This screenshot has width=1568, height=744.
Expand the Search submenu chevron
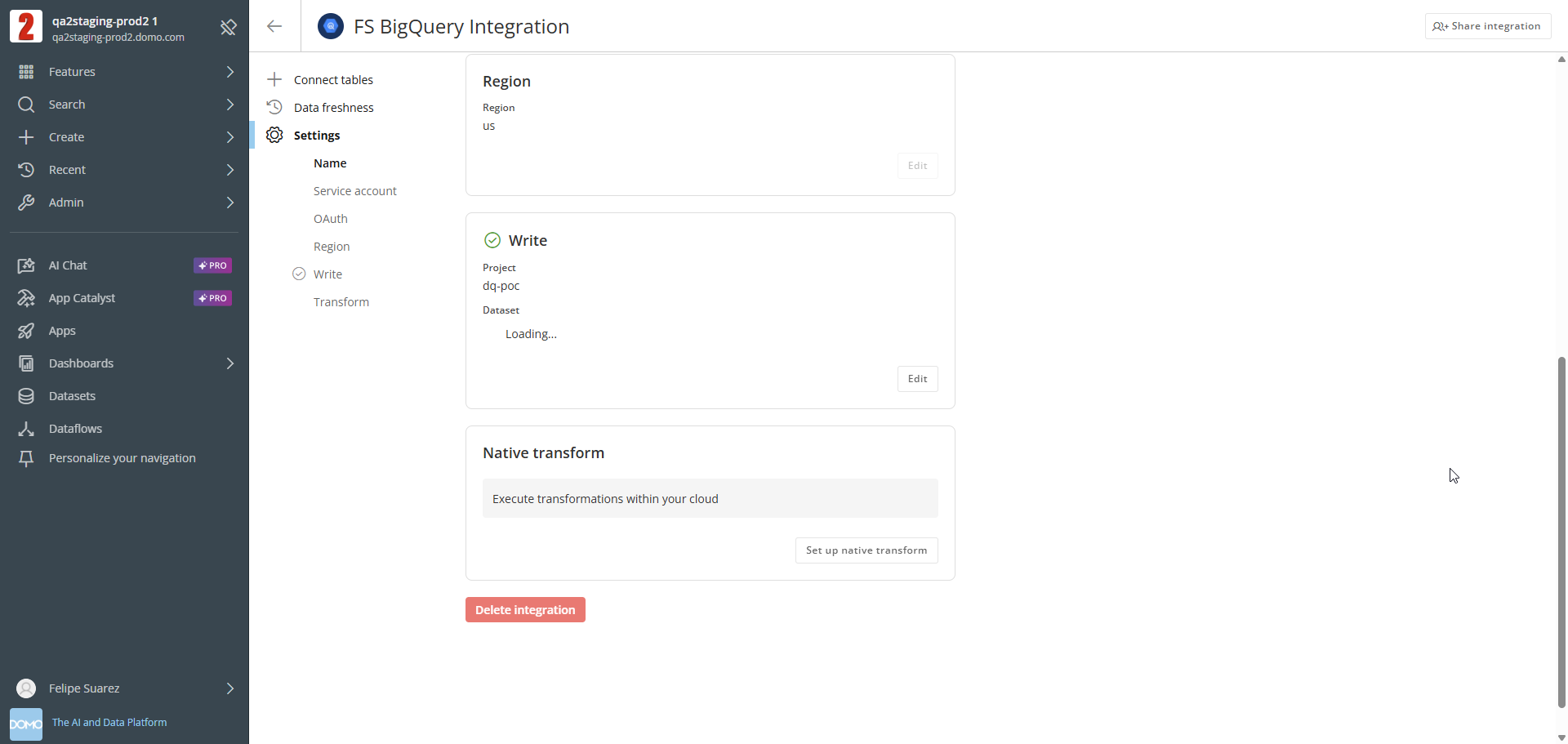(230, 105)
